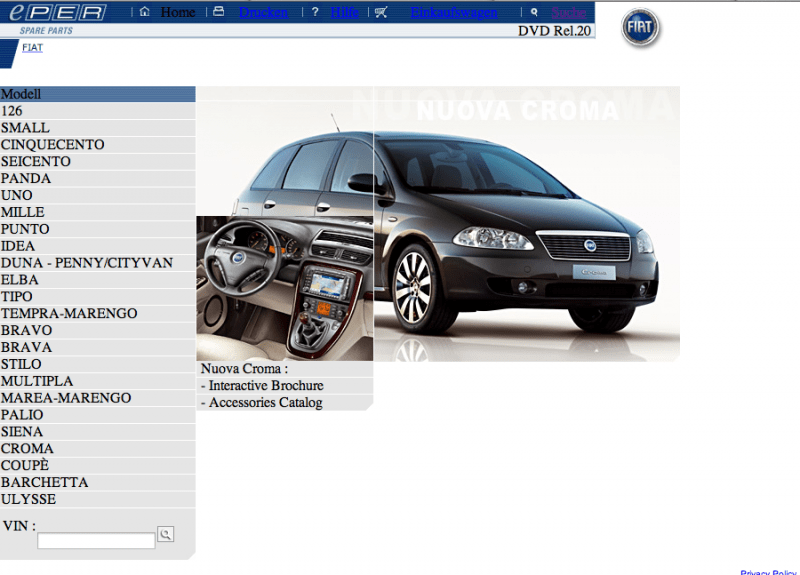This screenshot has width=800, height=575.
Task: Click the printer icon beside Drucken
Action: pyautogui.click(x=219, y=12)
